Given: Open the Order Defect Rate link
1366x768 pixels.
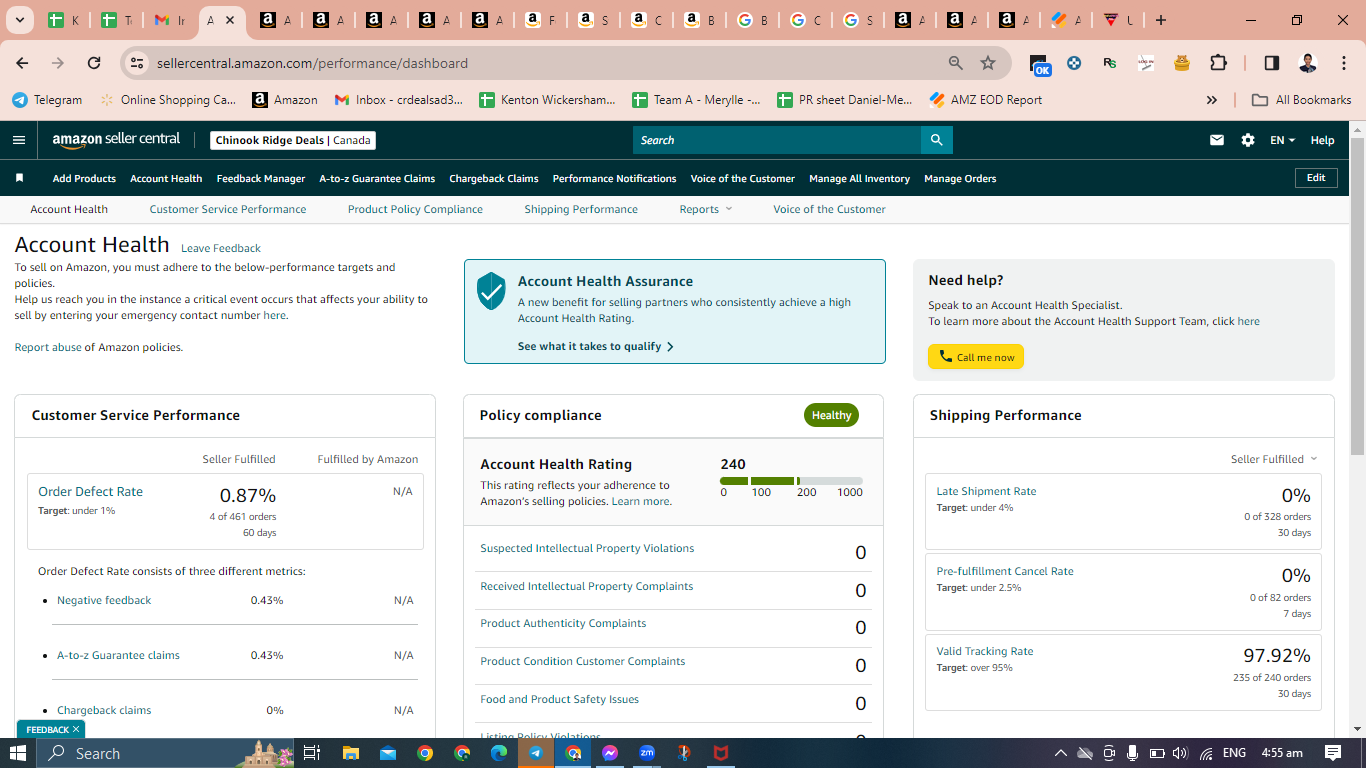Looking at the screenshot, I should pos(90,491).
